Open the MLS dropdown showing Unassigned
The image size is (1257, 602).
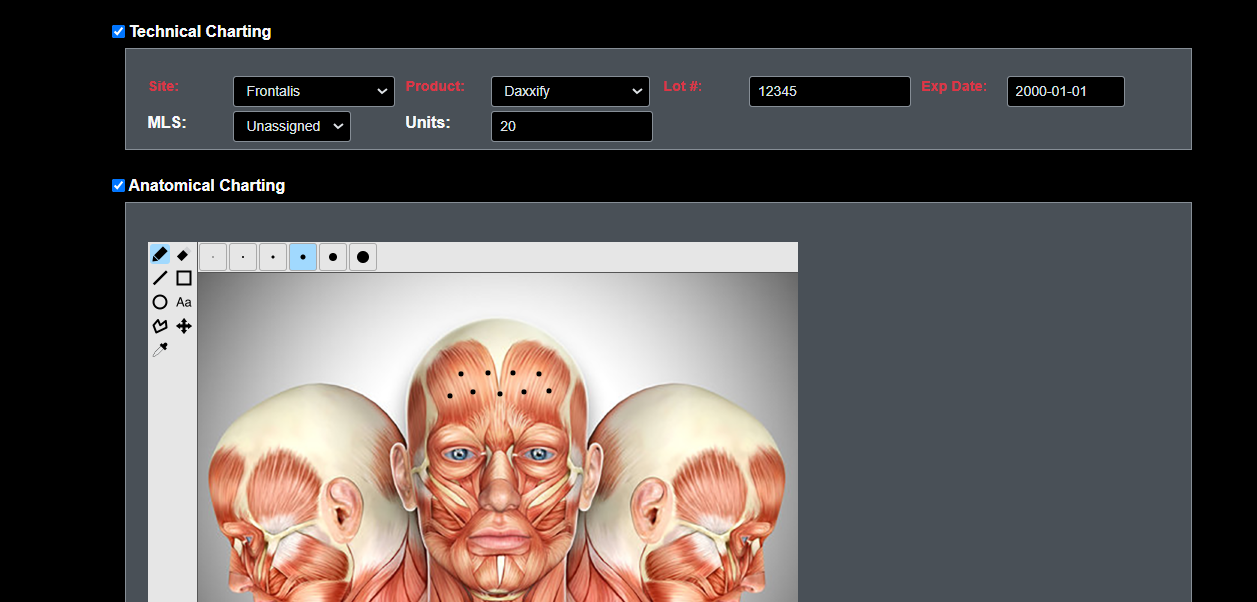click(292, 126)
